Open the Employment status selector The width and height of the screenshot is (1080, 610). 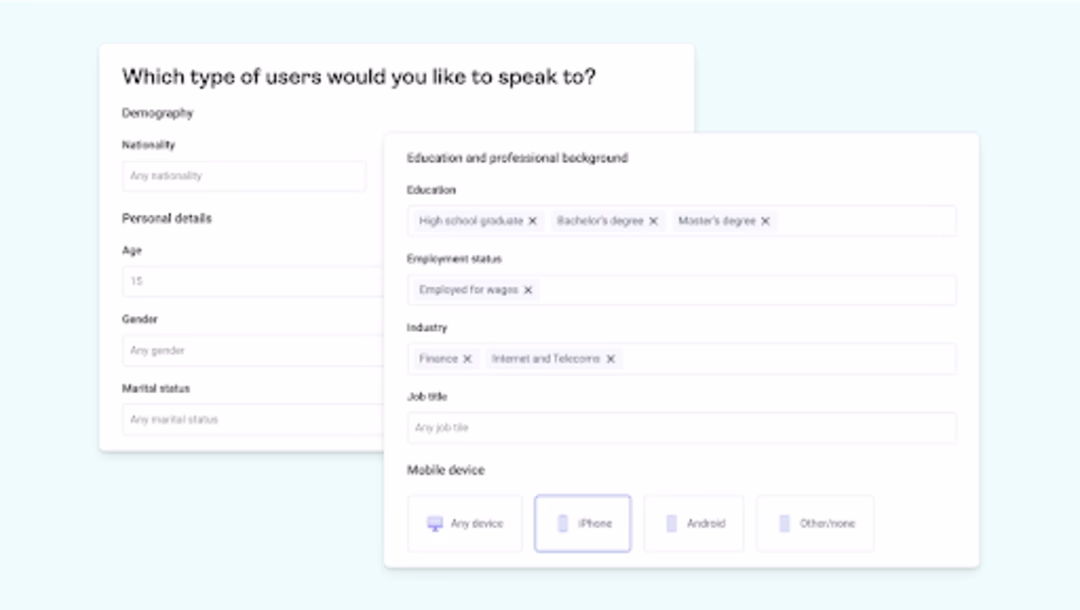pyautogui.click(x=750, y=290)
